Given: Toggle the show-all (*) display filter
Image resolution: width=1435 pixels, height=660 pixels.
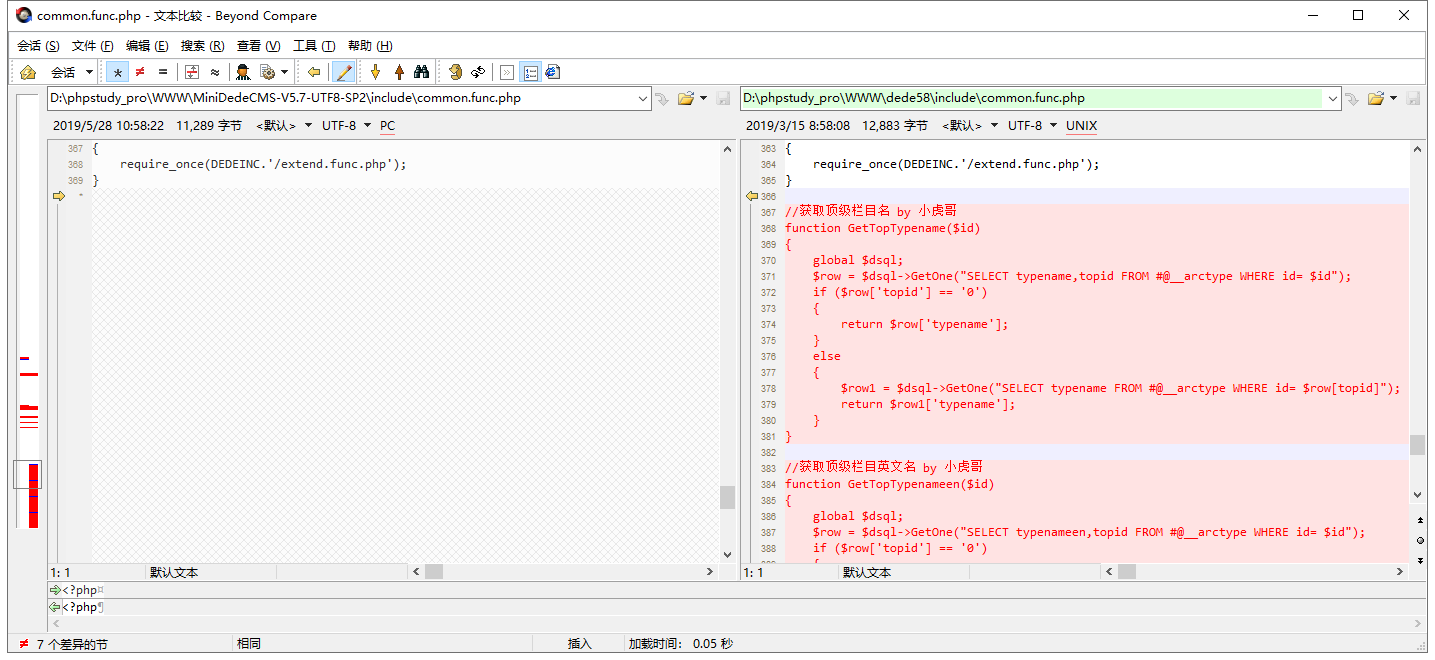Looking at the screenshot, I should pyautogui.click(x=118, y=71).
